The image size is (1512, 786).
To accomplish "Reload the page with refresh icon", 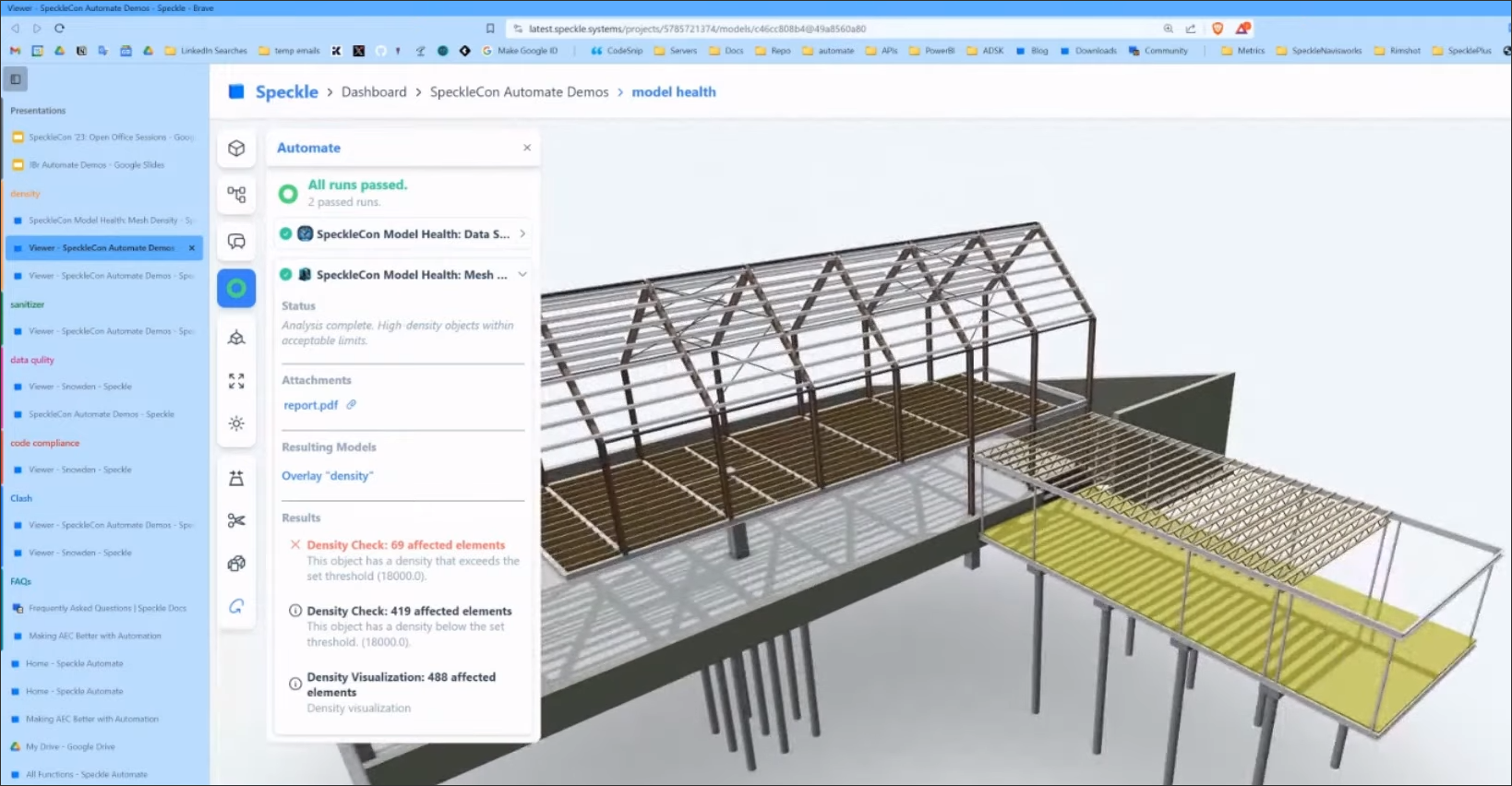I will (59, 29).
